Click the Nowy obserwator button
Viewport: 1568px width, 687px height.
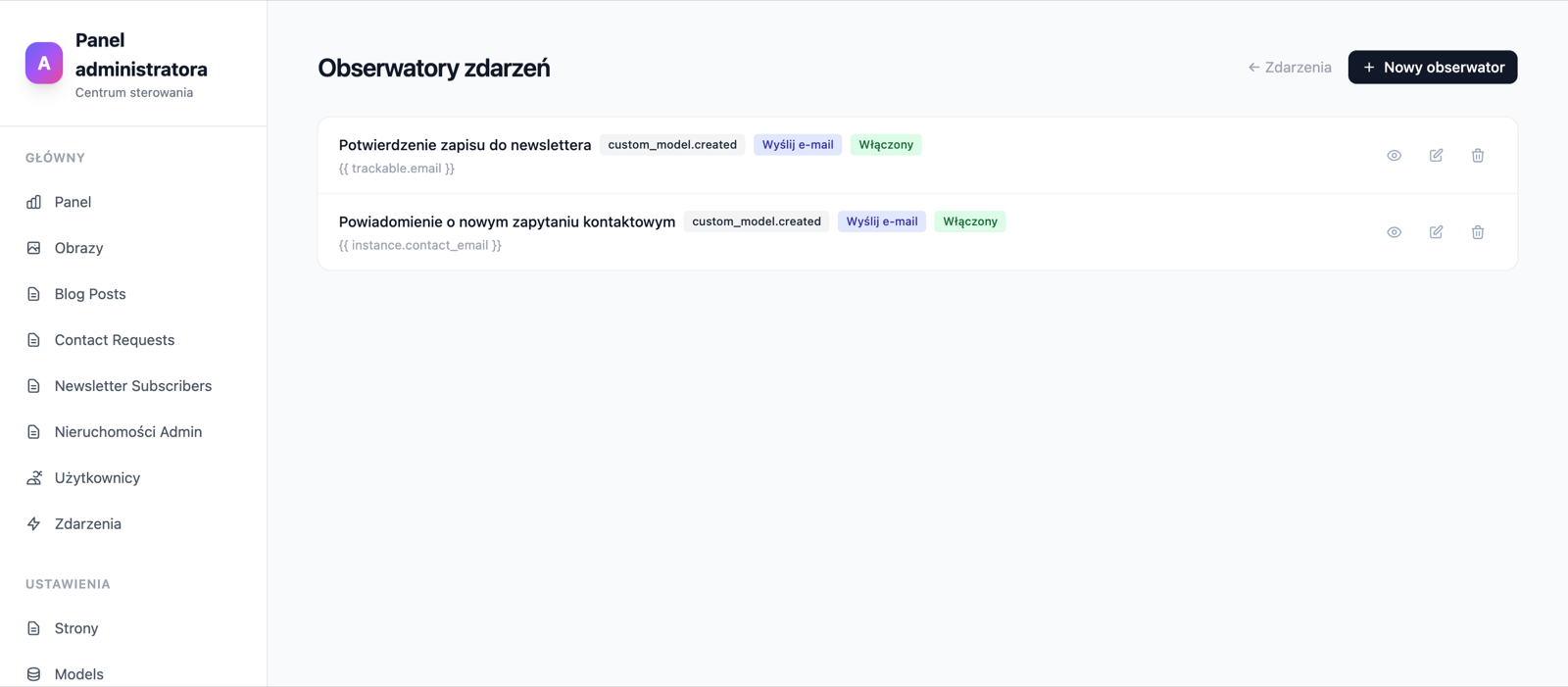point(1433,68)
